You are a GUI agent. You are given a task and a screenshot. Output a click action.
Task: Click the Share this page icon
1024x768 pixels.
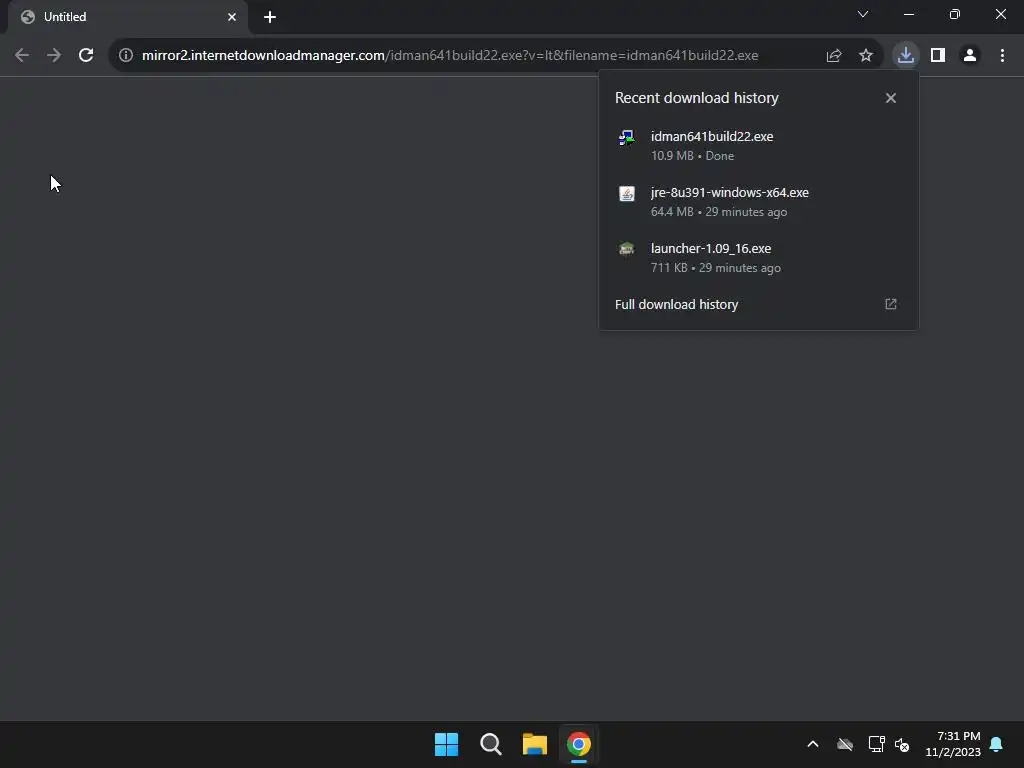pyautogui.click(x=833, y=56)
